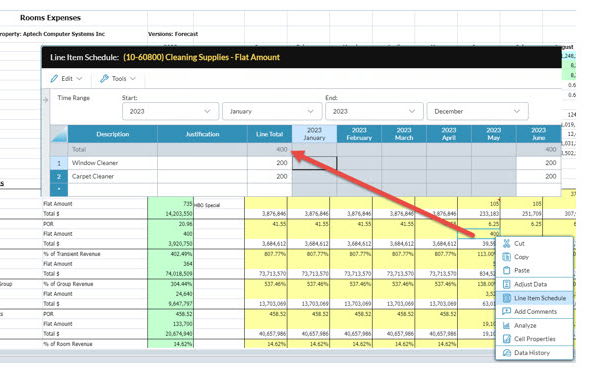Open the Tools menu with wrench icon

pos(117,78)
